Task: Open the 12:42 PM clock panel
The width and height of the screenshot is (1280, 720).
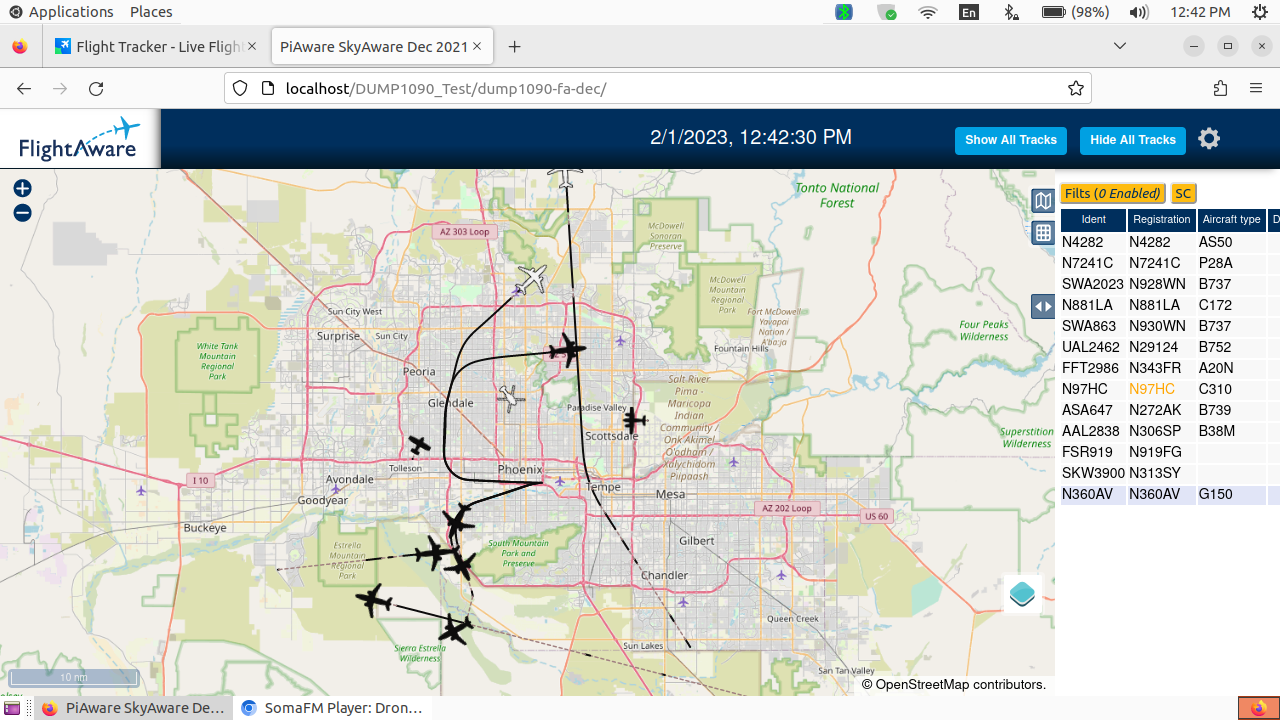Action: tap(1200, 12)
